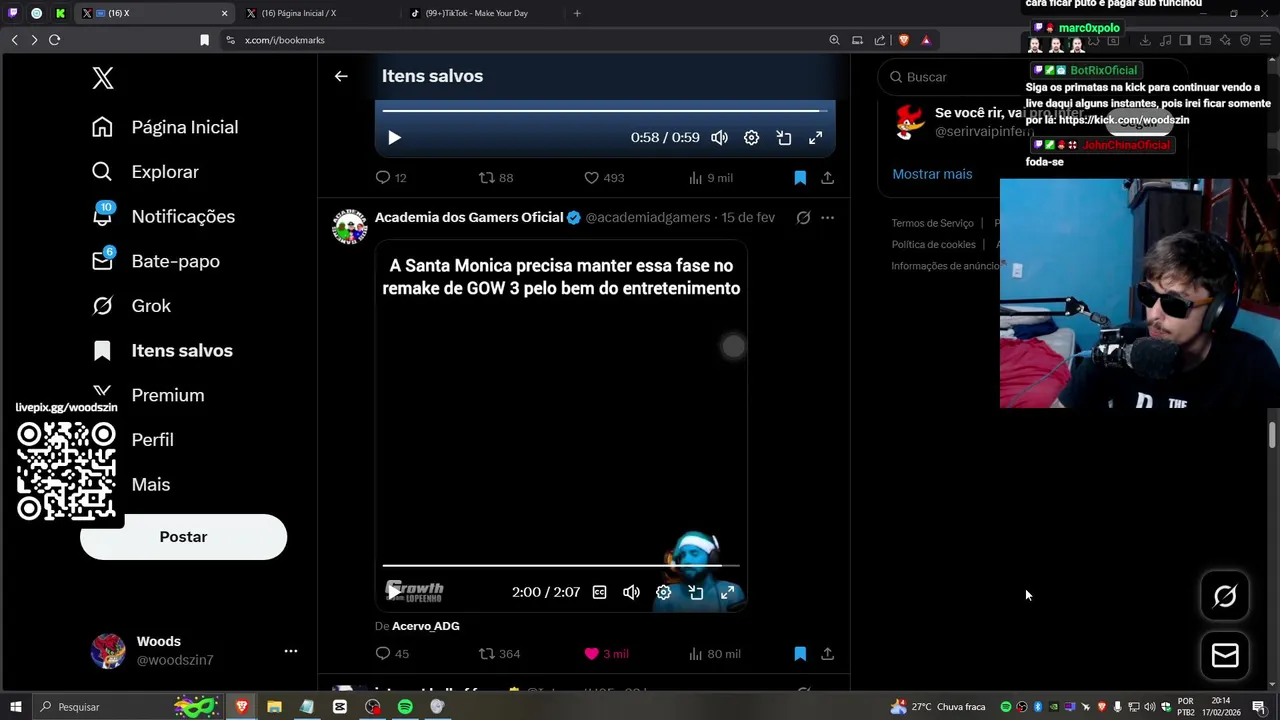Open the @academiadgamers handle link

[648, 217]
